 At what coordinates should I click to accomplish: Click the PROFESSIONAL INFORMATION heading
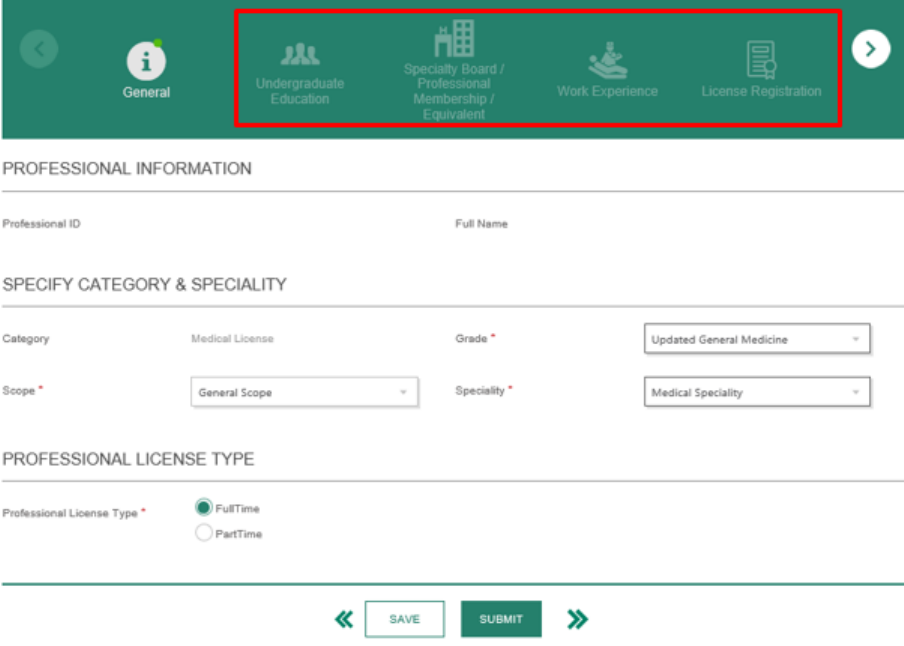(127, 168)
